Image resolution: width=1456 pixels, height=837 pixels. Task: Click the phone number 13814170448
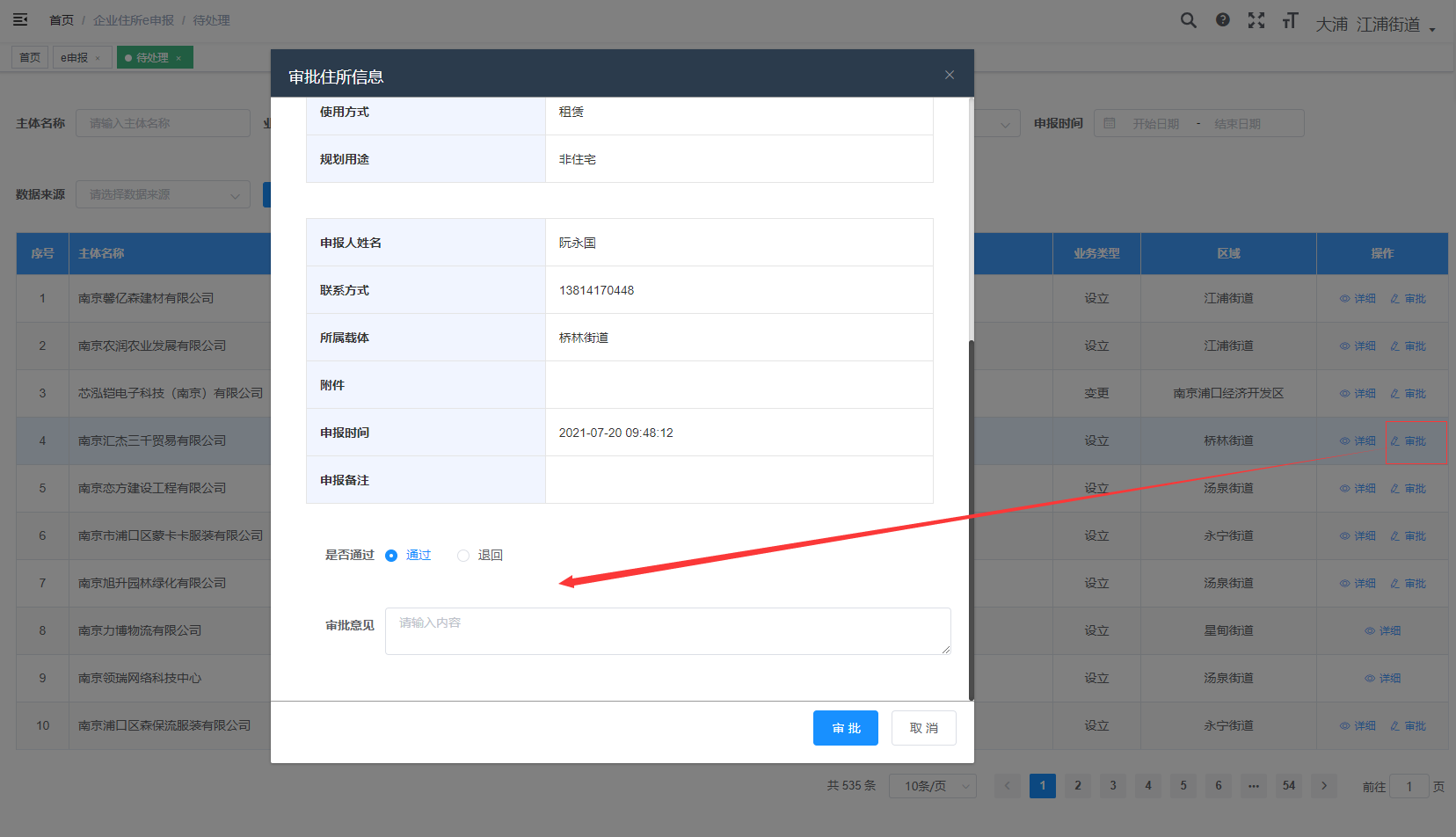(x=596, y=290)
